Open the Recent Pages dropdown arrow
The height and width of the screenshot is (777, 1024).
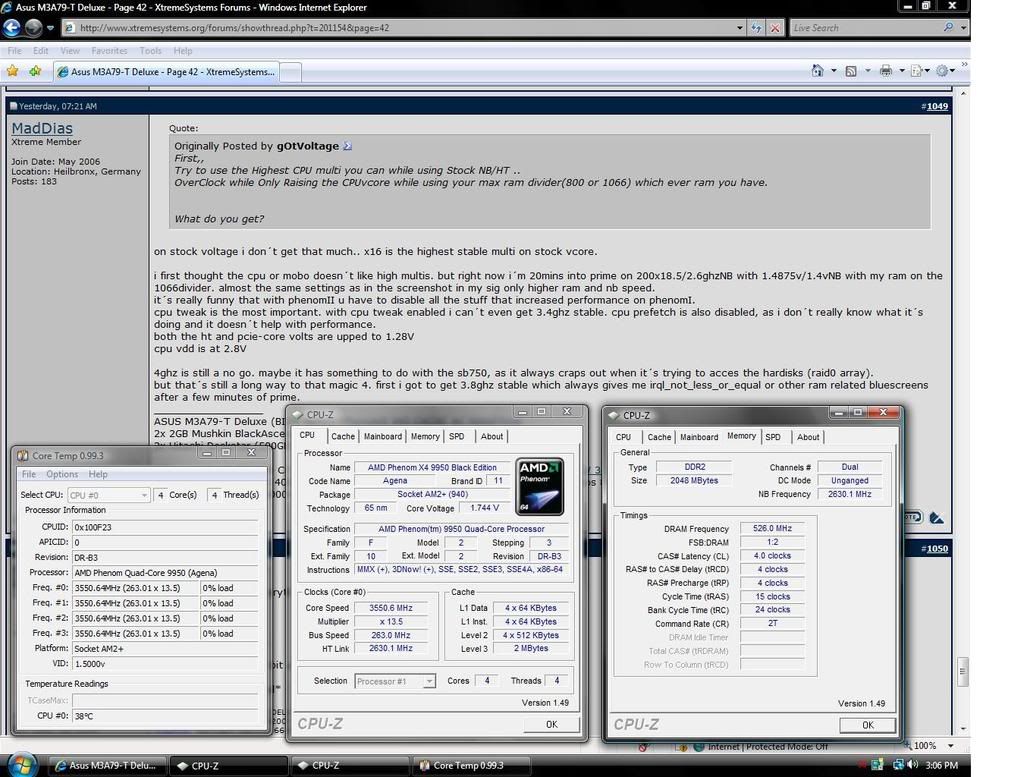tap(50, 28)
